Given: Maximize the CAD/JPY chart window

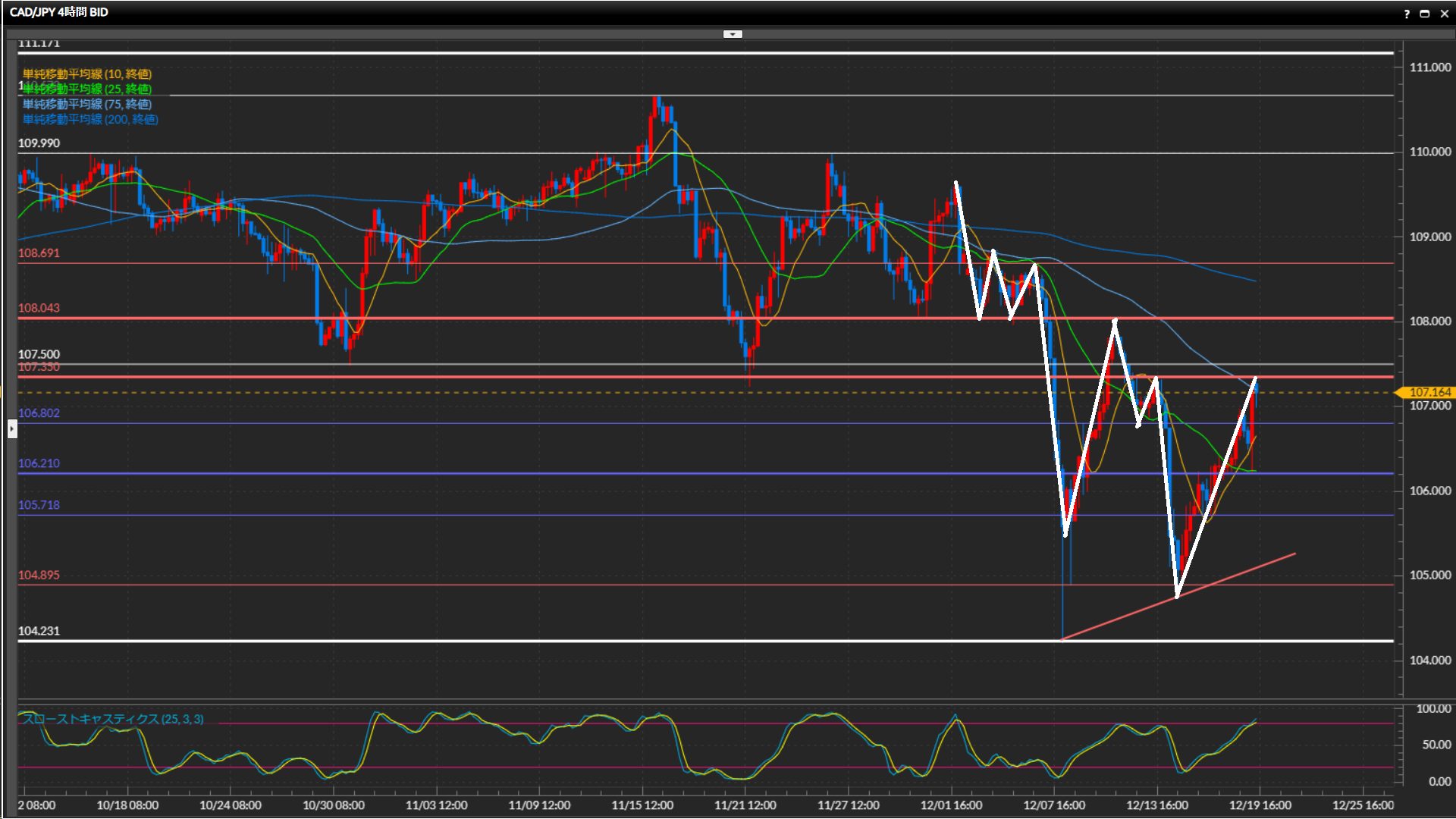Looking at the screenshot, I should [1424, 14].
